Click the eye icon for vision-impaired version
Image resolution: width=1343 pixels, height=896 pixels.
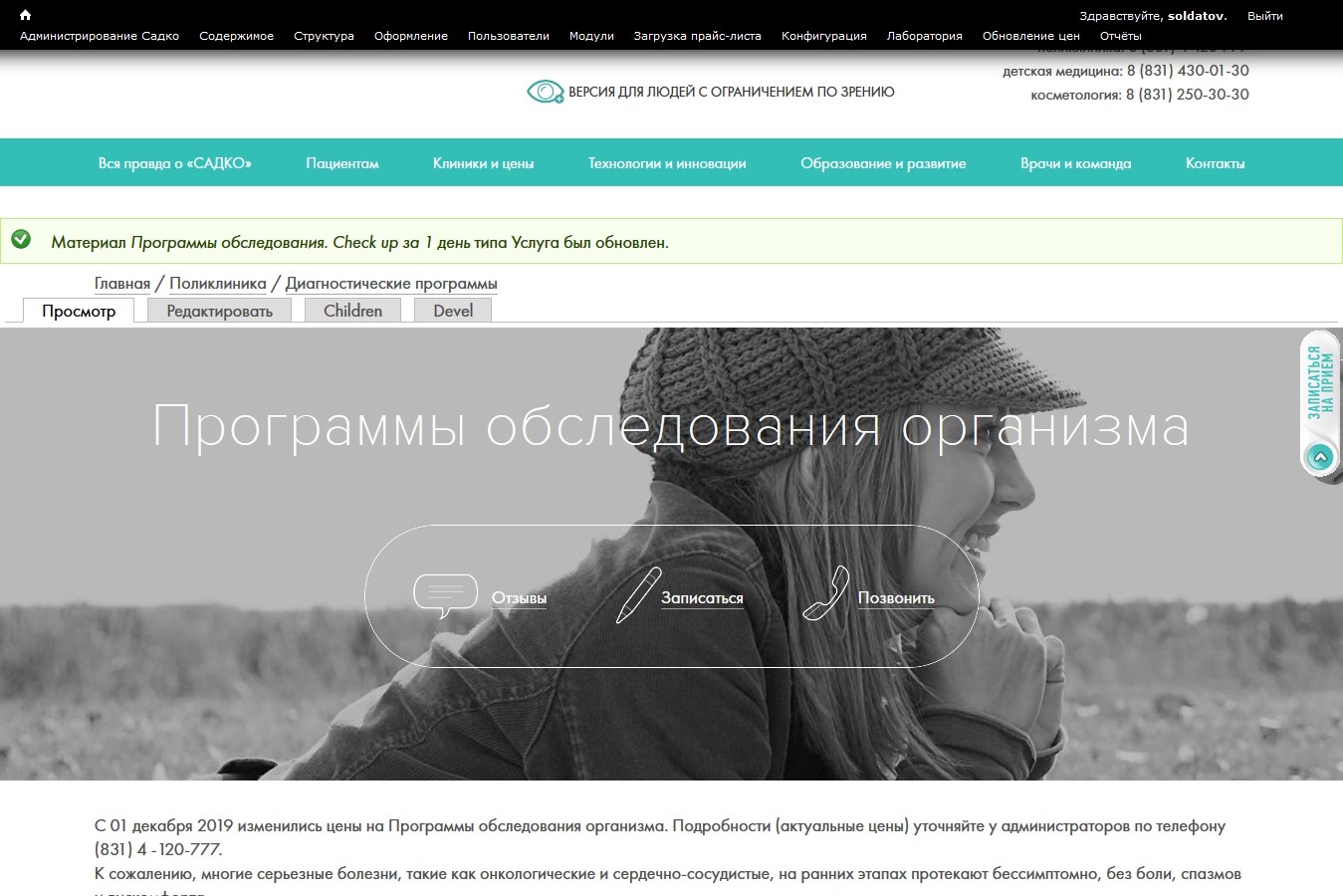point(546,92)
